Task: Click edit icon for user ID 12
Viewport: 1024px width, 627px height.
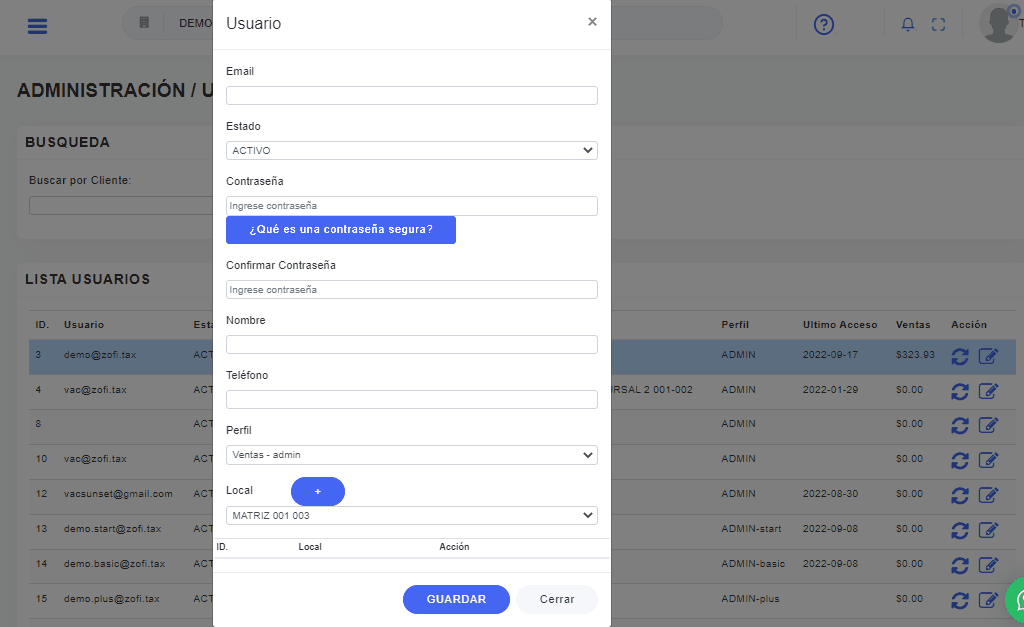Action: click(988, 494)
